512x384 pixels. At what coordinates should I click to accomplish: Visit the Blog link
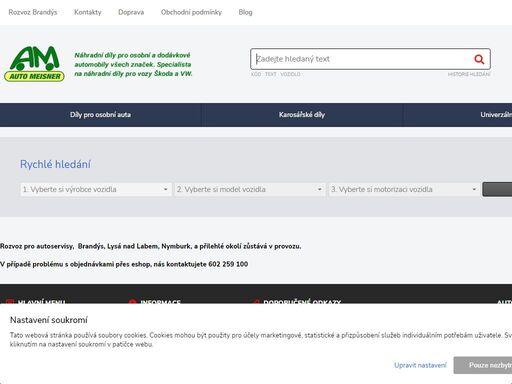click(x=245, y=12)
